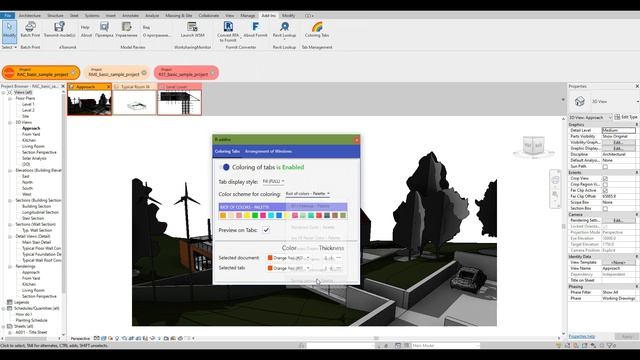This screenshot has width=640, height=360.
Task: Click the Edit Type icon in Properties
Action: pyautogui.click(x=617, y=117)
